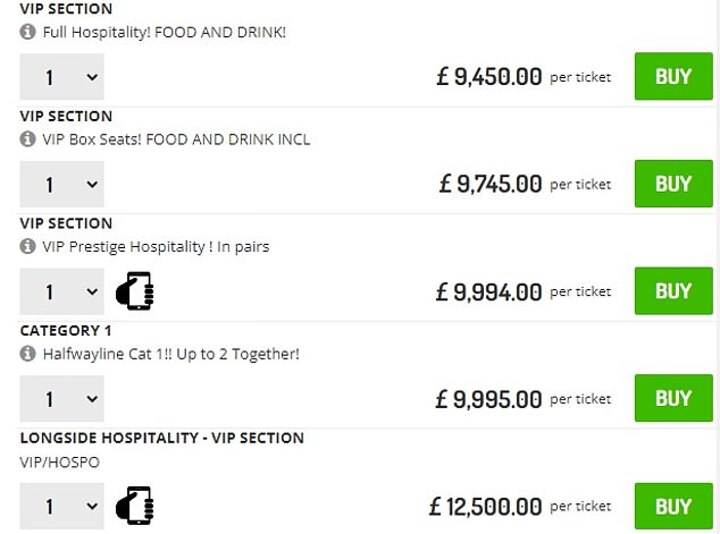This screenshot has height=534, width=720.
Task: Buy the £9,745.00 VIP Box Seats ticket
Action: point(673,184)
